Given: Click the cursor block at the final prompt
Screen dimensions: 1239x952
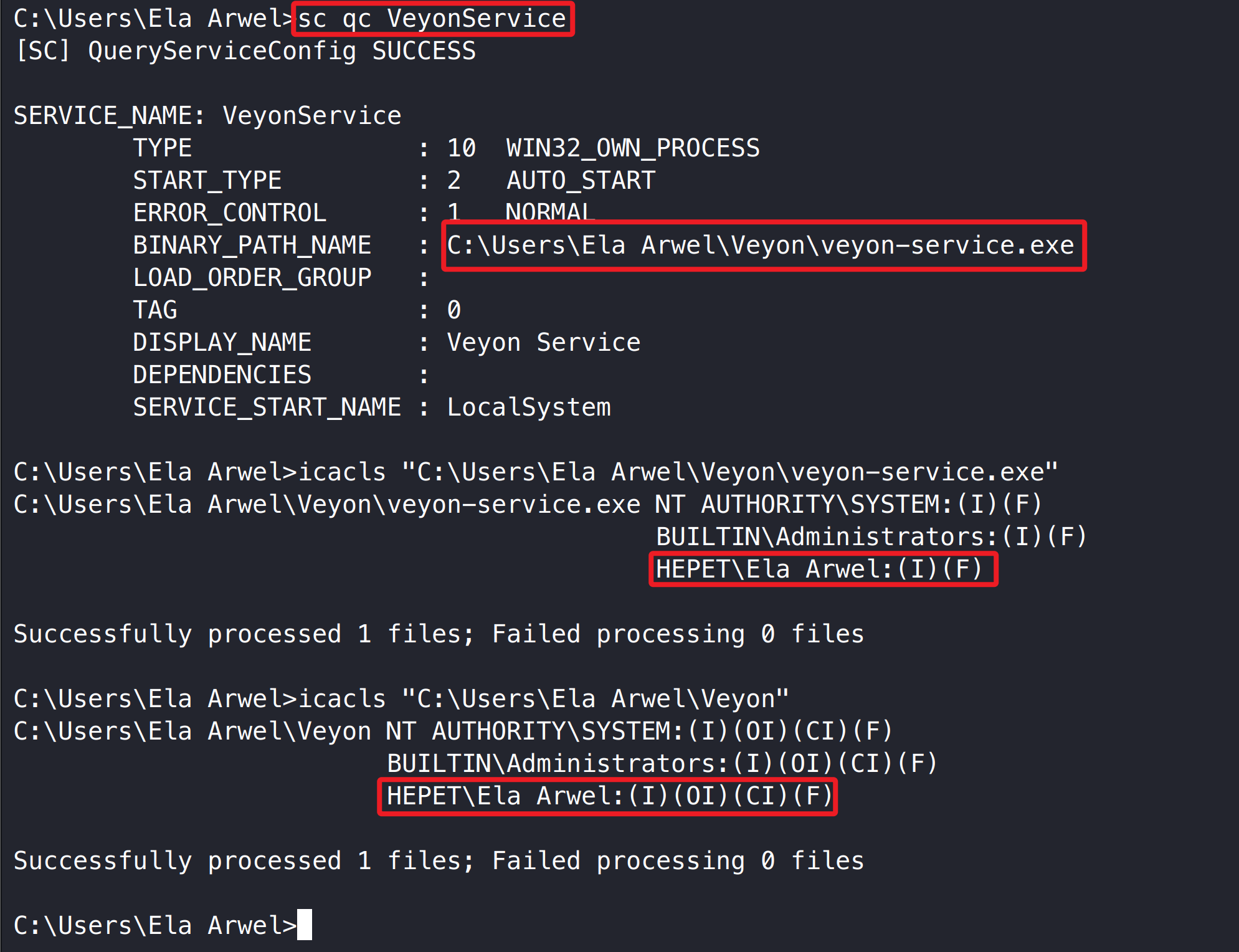Looking at the screenshot, I should tap(305, 925).
